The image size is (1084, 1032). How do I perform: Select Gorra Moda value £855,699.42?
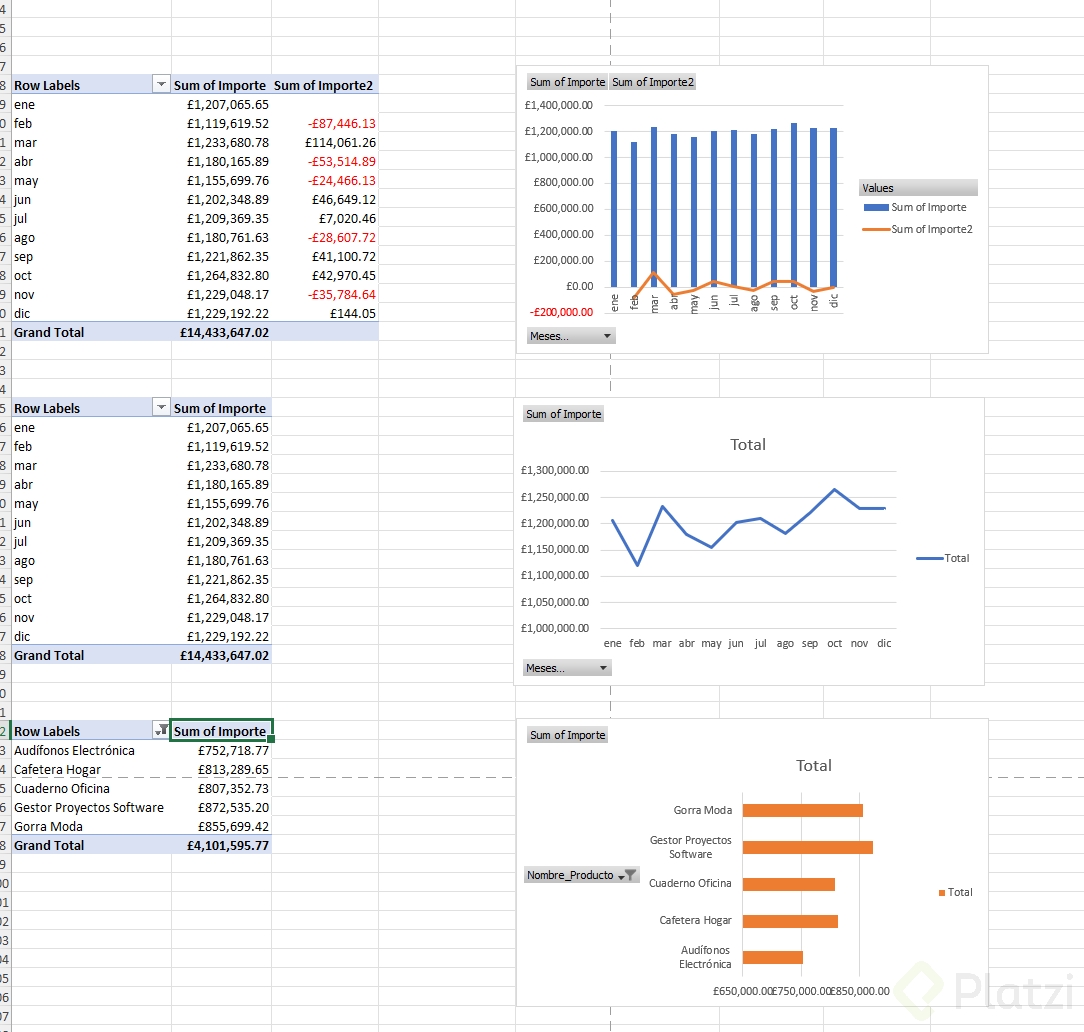point(221,827)
